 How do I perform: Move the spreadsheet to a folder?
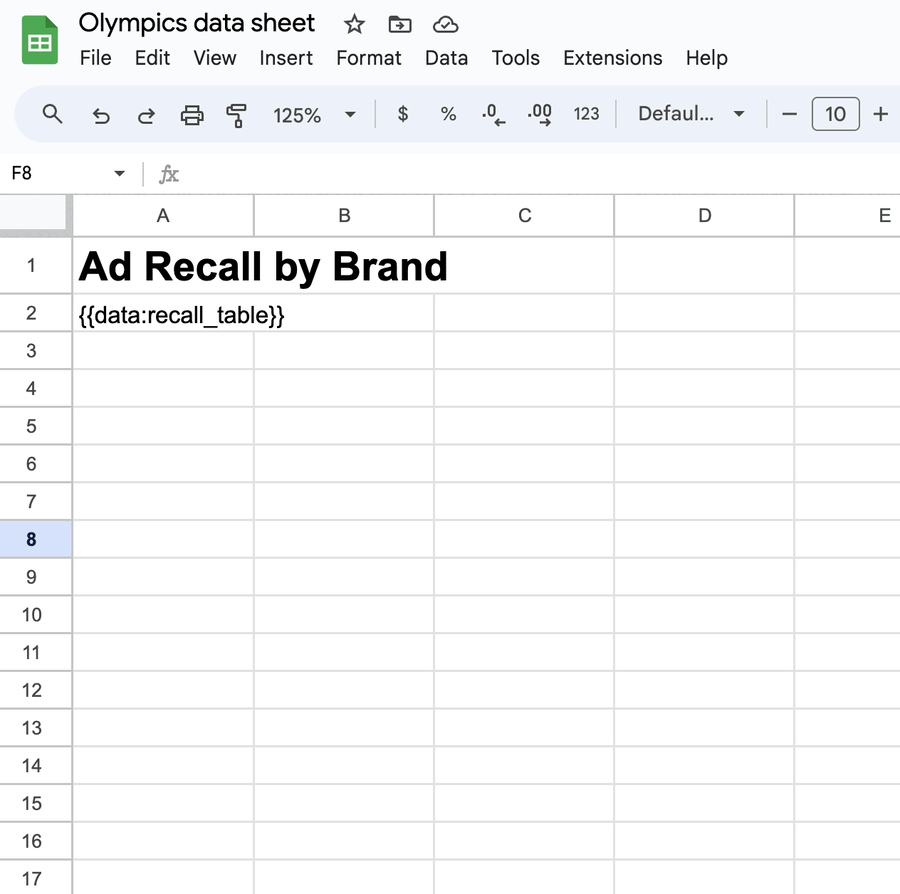399,23
